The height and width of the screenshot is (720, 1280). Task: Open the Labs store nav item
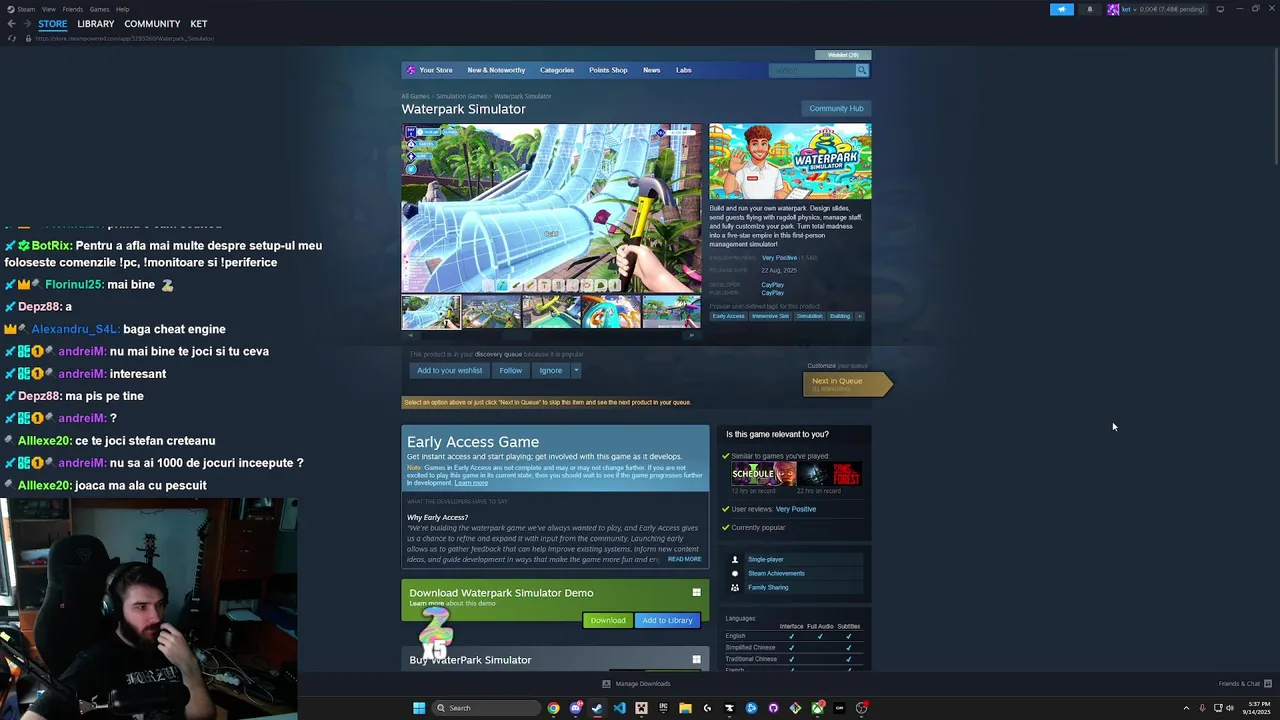point(683,70)
